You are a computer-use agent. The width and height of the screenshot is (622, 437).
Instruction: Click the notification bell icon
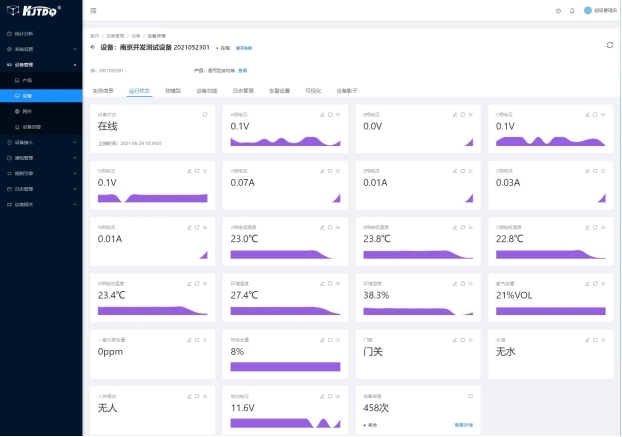coord(572,10)
